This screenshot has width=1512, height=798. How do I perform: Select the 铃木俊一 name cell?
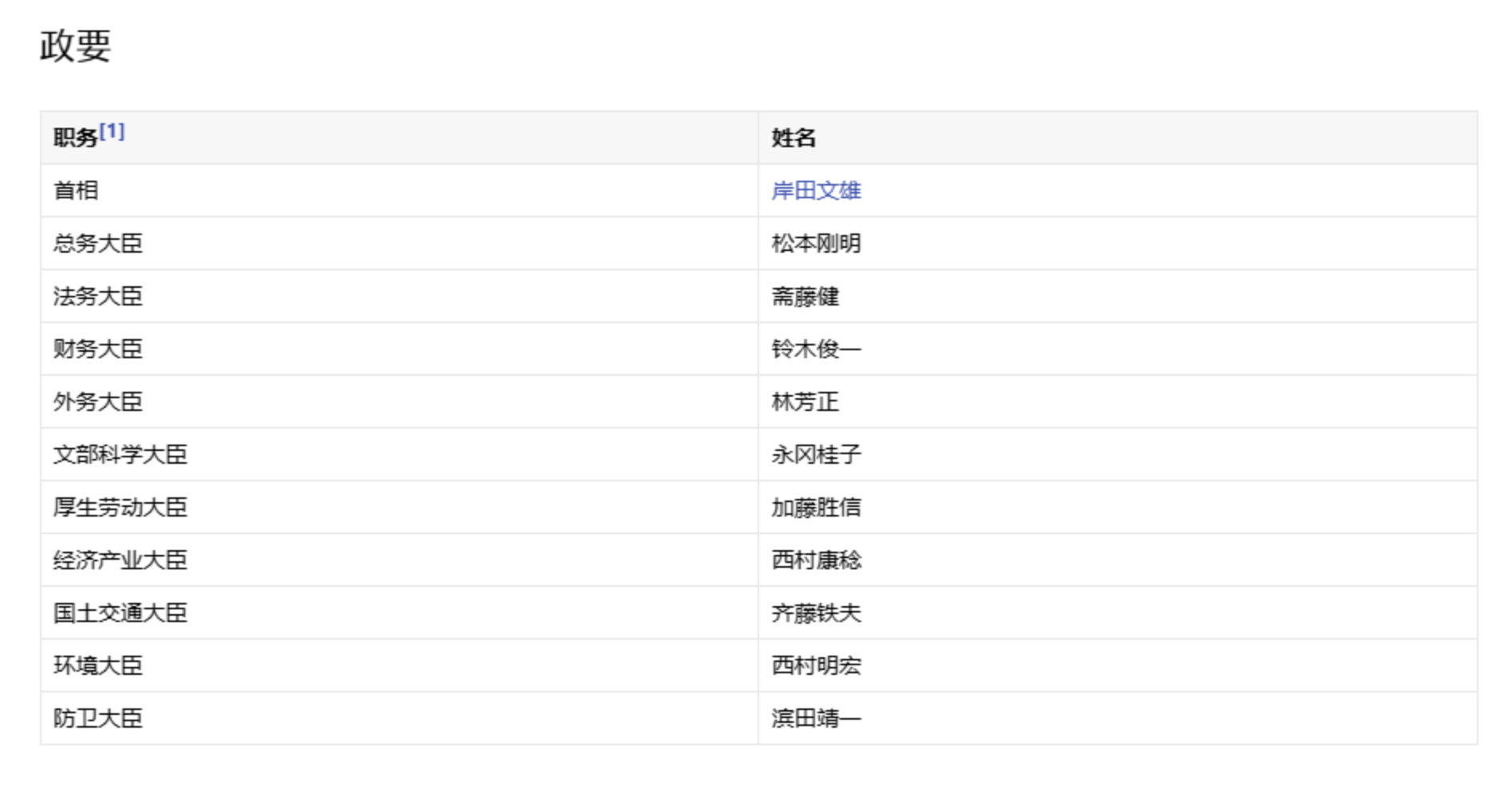[1118, 349]
